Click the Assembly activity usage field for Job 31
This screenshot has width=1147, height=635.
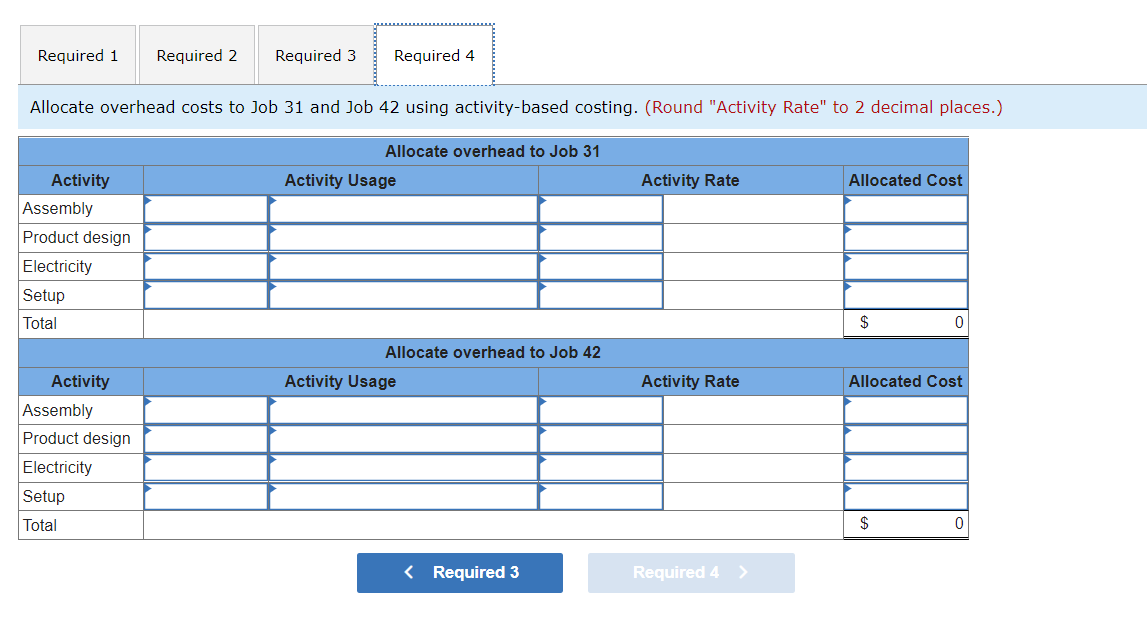point(205,208)
